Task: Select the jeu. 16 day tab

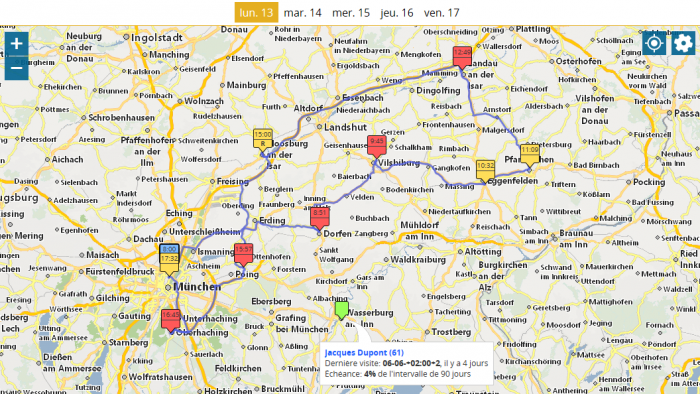Action: [x=397, y=12]
